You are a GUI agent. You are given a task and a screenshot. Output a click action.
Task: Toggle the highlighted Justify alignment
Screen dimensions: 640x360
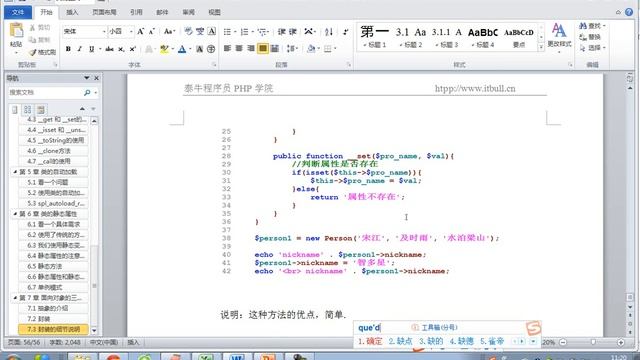pyautogui.click(x=263, y=49)
